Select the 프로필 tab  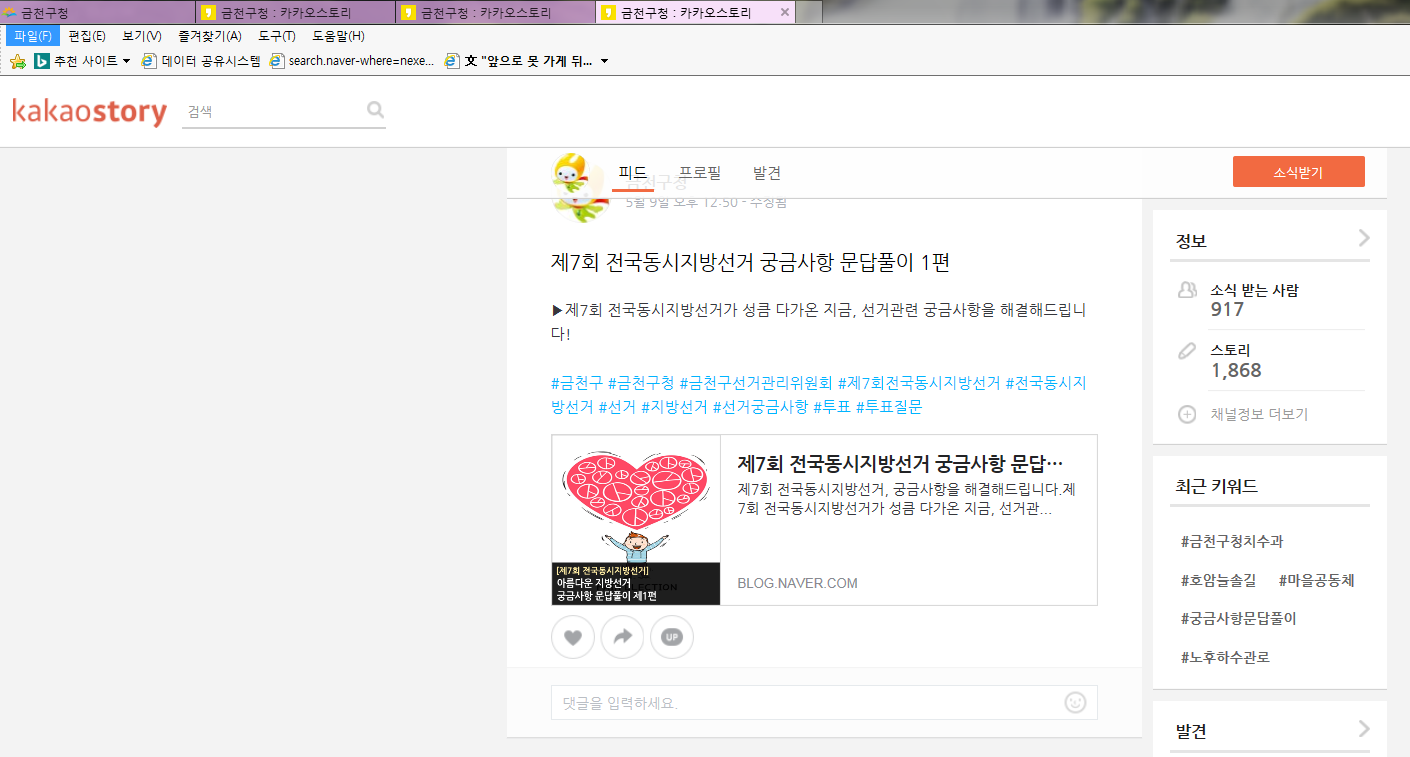tap(700, 172)
